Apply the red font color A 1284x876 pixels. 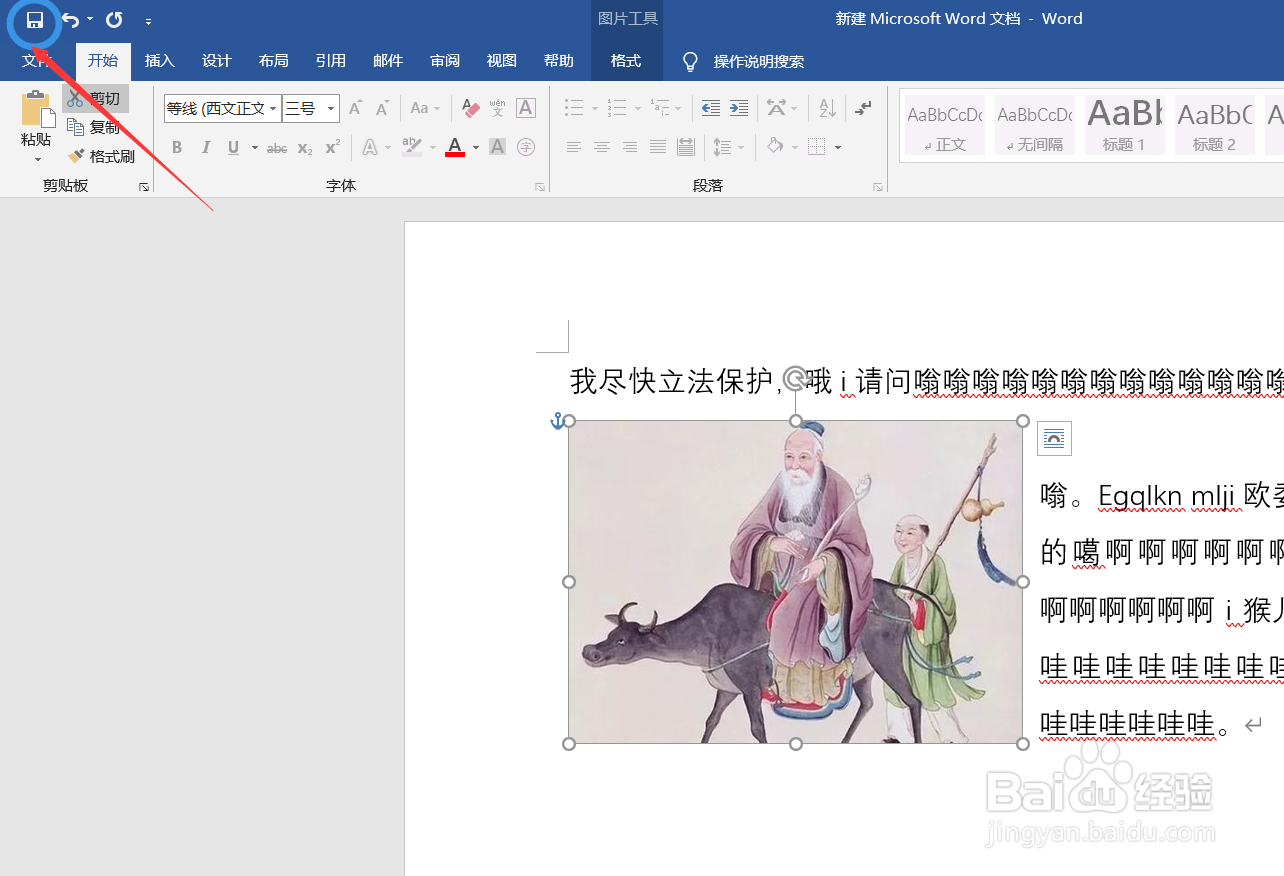coord(455,148)
